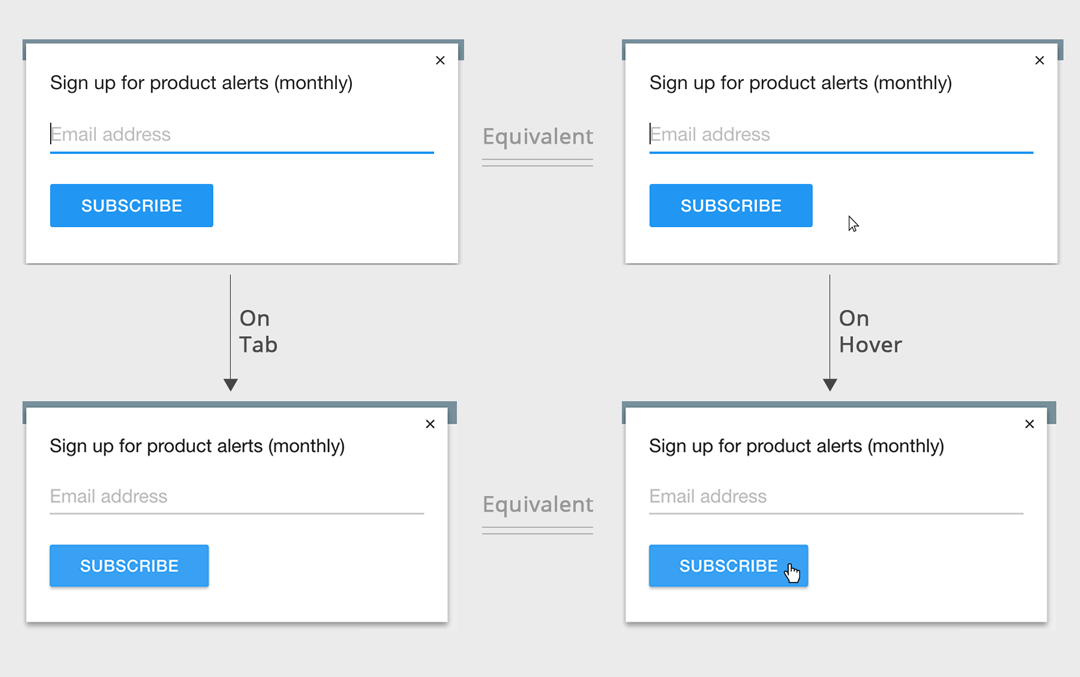Click the Email address field in top-right dialog
This screenshot has height=677, width=1080.
840,135
